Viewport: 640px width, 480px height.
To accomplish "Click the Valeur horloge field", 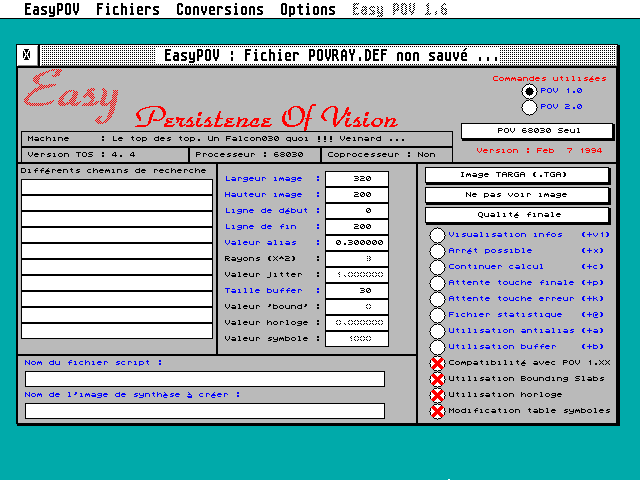I will tap(357, 323).
